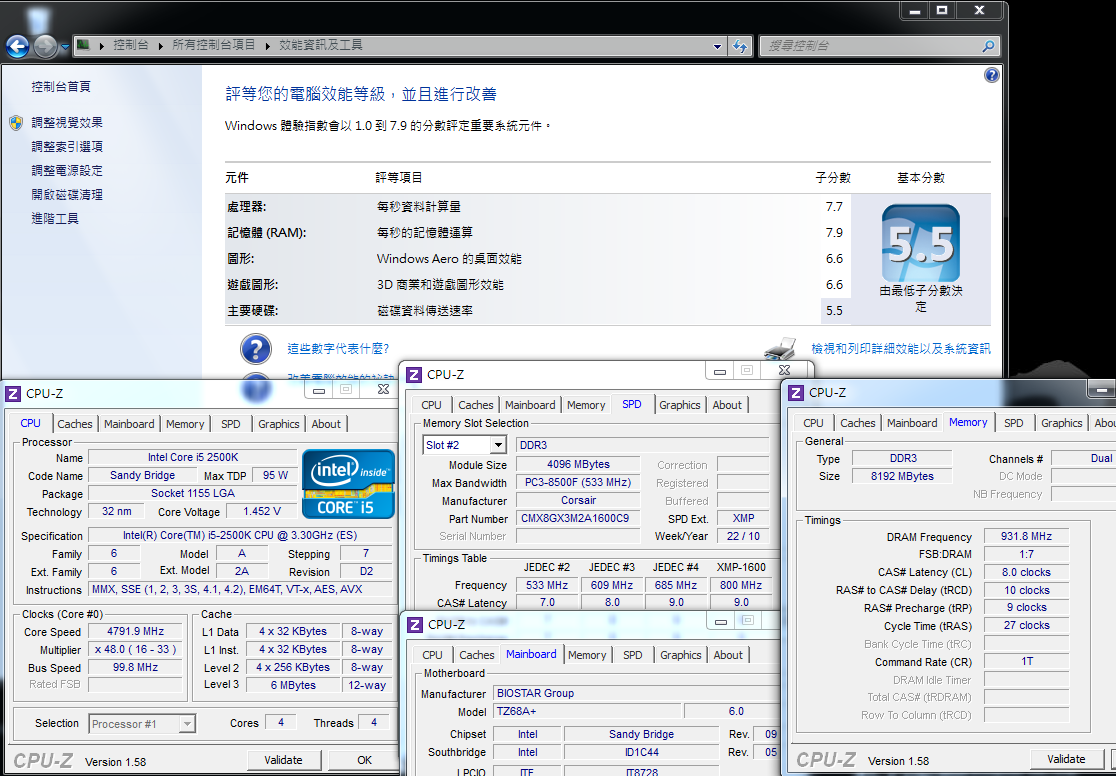Minimize the main Control Panel window
The width and height of the screenshot is (1116, 776).
(x=915, y=11)
